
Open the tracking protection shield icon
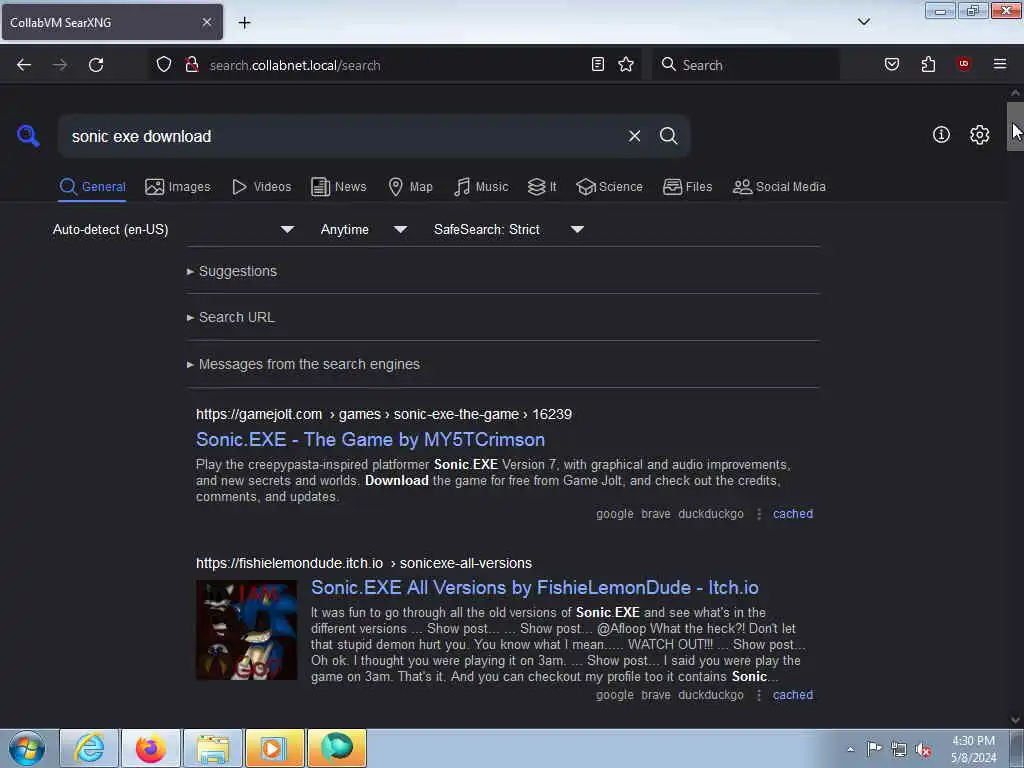pyautogui.click(x=164, y=64)
